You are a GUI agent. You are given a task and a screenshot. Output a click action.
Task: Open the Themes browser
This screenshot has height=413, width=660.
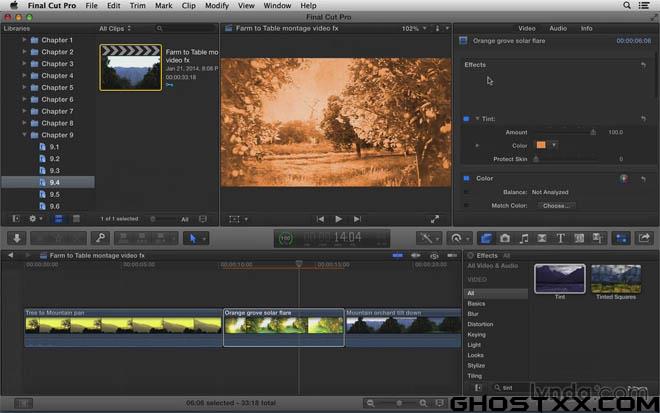(x=598, y=238)
